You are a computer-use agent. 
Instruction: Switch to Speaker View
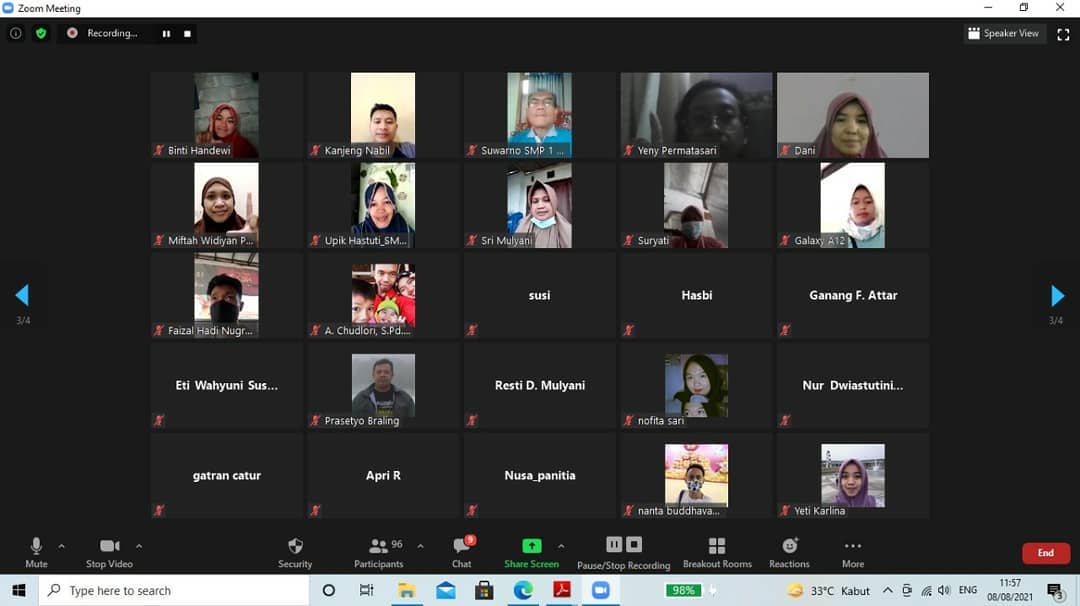(1003, 33)
